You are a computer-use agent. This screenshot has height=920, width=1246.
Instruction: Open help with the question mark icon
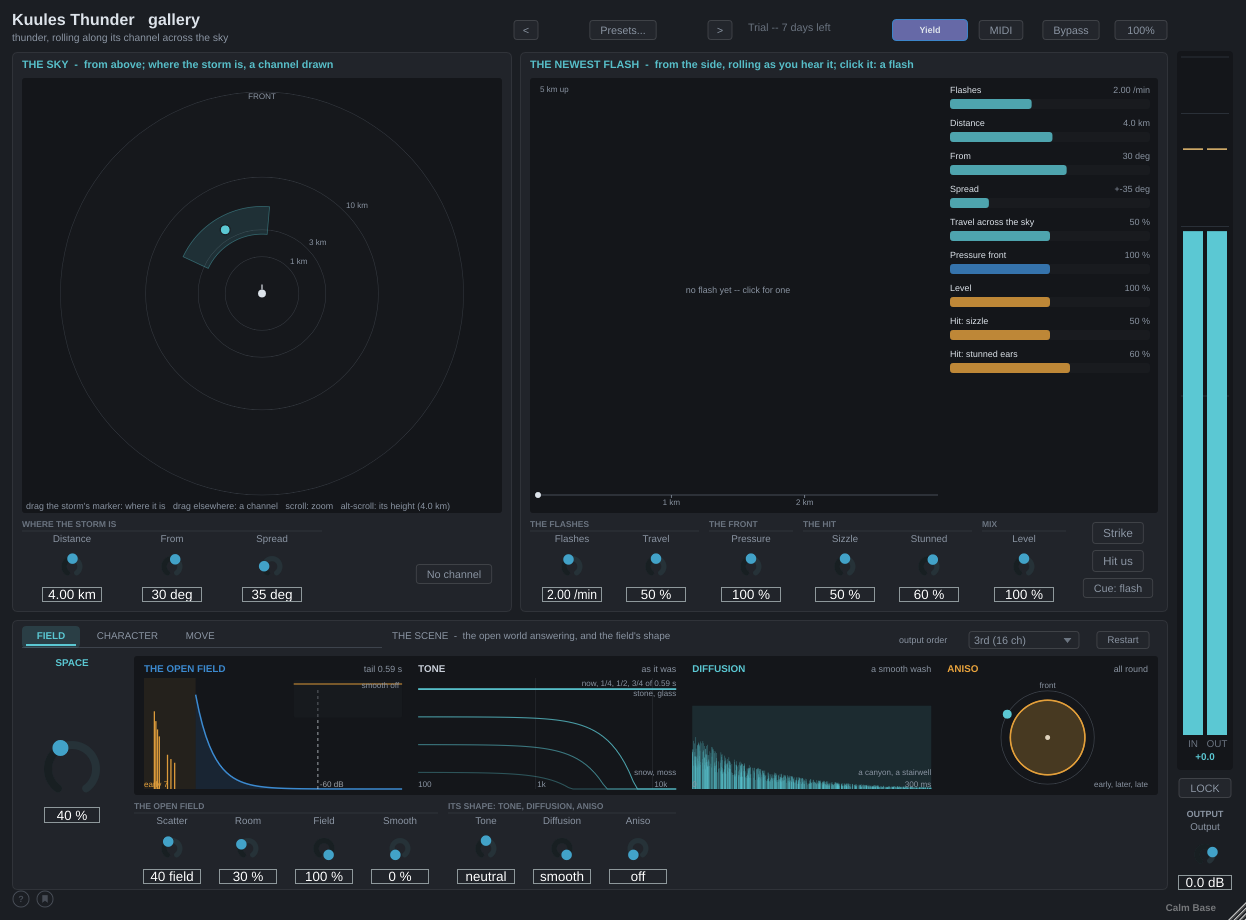click(21, 899)
